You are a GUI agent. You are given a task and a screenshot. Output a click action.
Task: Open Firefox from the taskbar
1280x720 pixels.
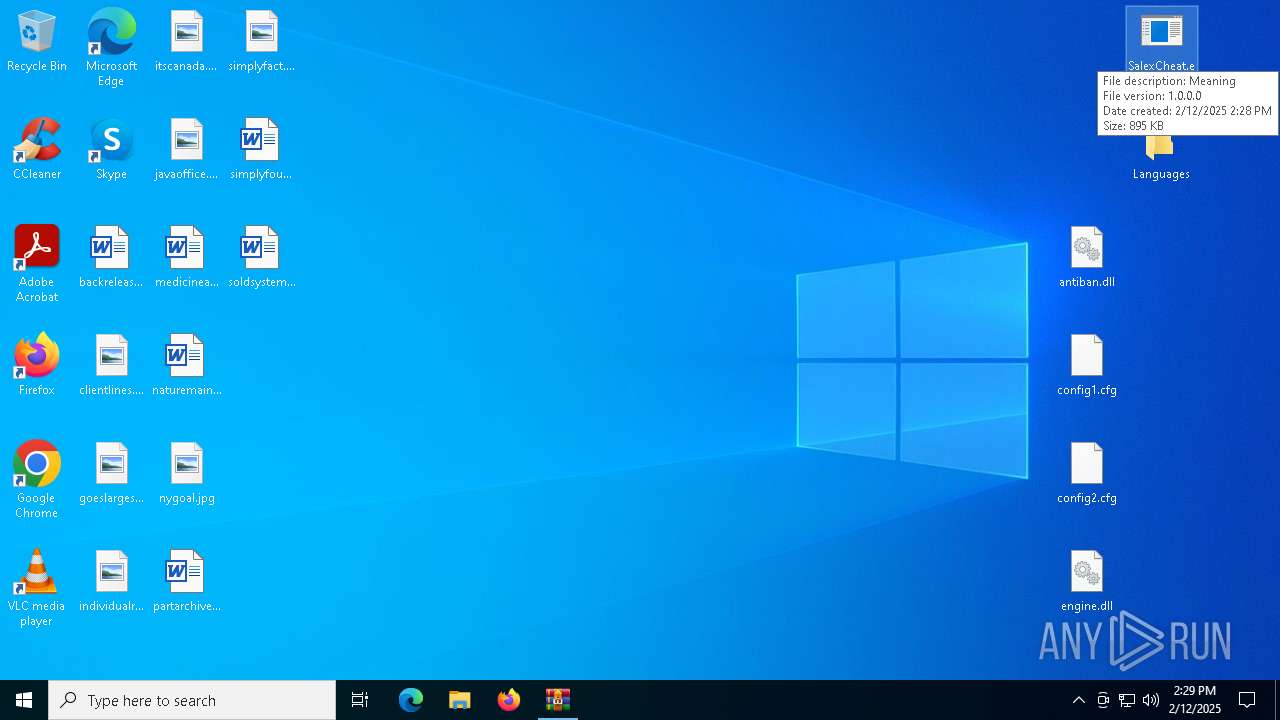pyautogui.click(x=509, y=700)
